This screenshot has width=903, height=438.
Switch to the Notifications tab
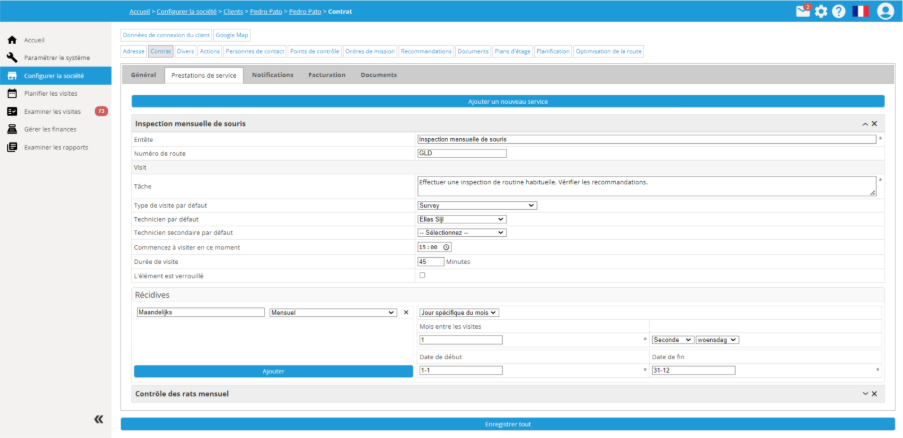pos(272,75)
